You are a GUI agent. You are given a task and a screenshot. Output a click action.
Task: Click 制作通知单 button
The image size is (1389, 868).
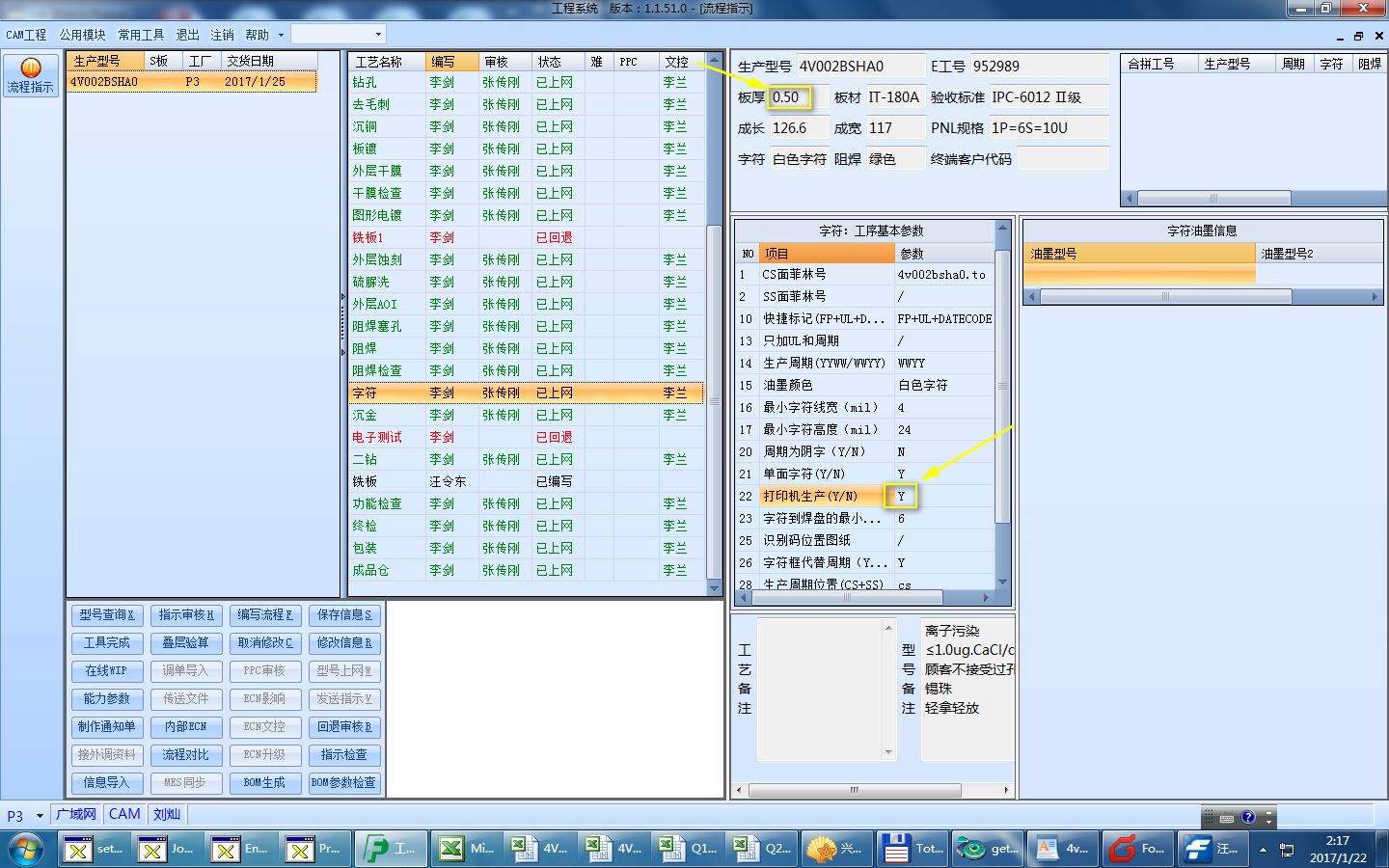[106, 727]
